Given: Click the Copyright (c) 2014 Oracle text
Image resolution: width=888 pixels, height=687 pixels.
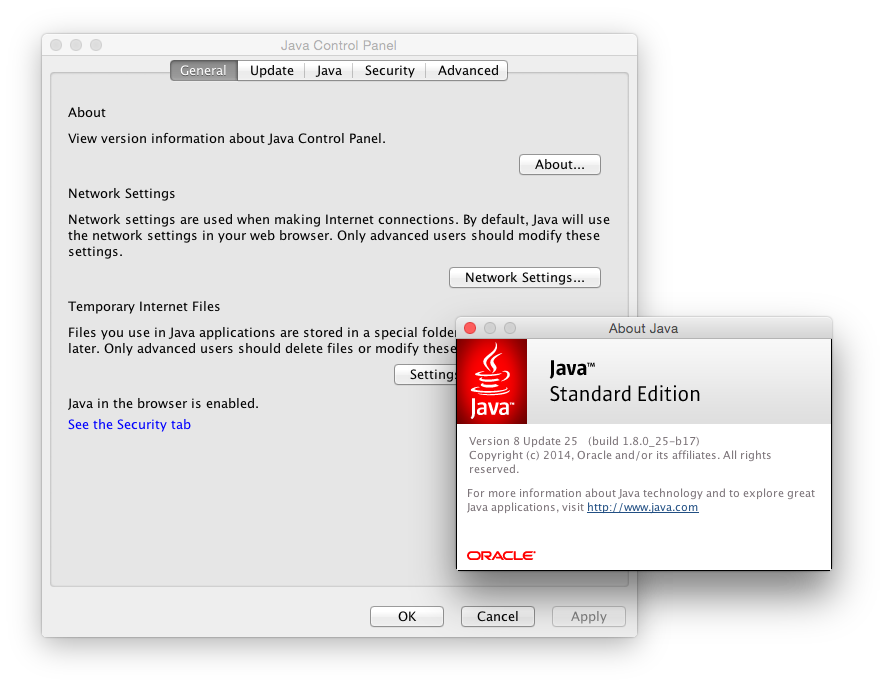Looking at the screenshot, I should tap(620, 462).
